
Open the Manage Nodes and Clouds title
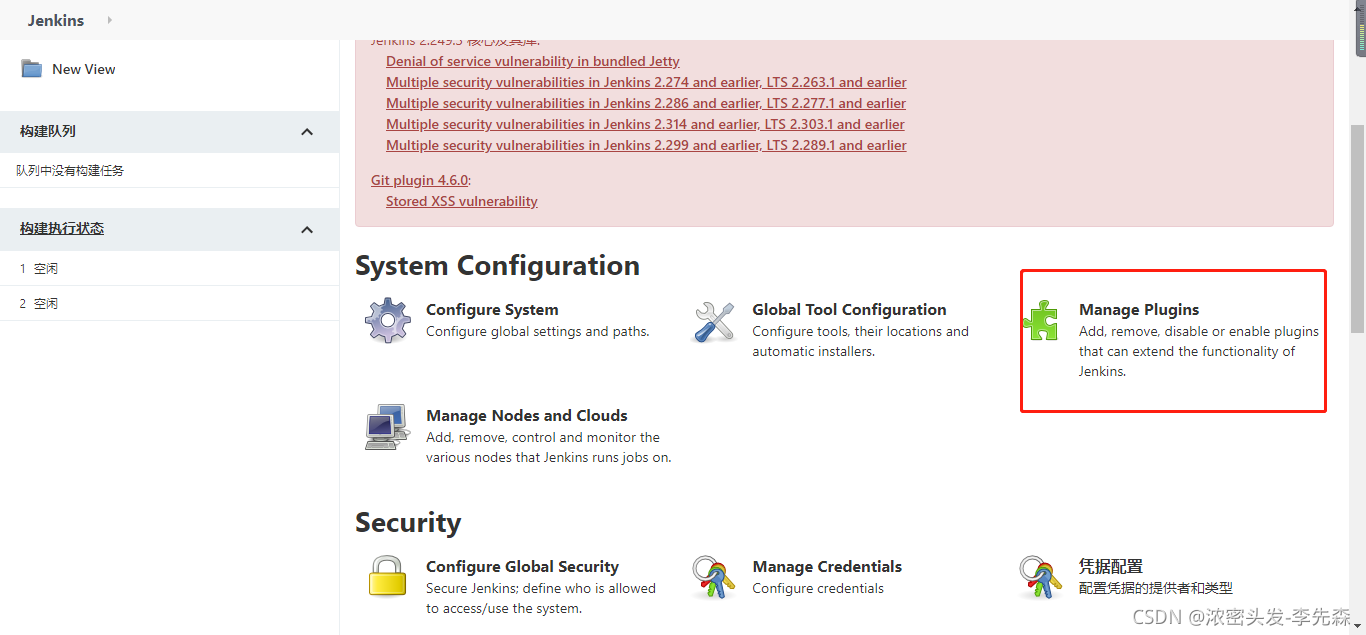[x=527, y=416]
